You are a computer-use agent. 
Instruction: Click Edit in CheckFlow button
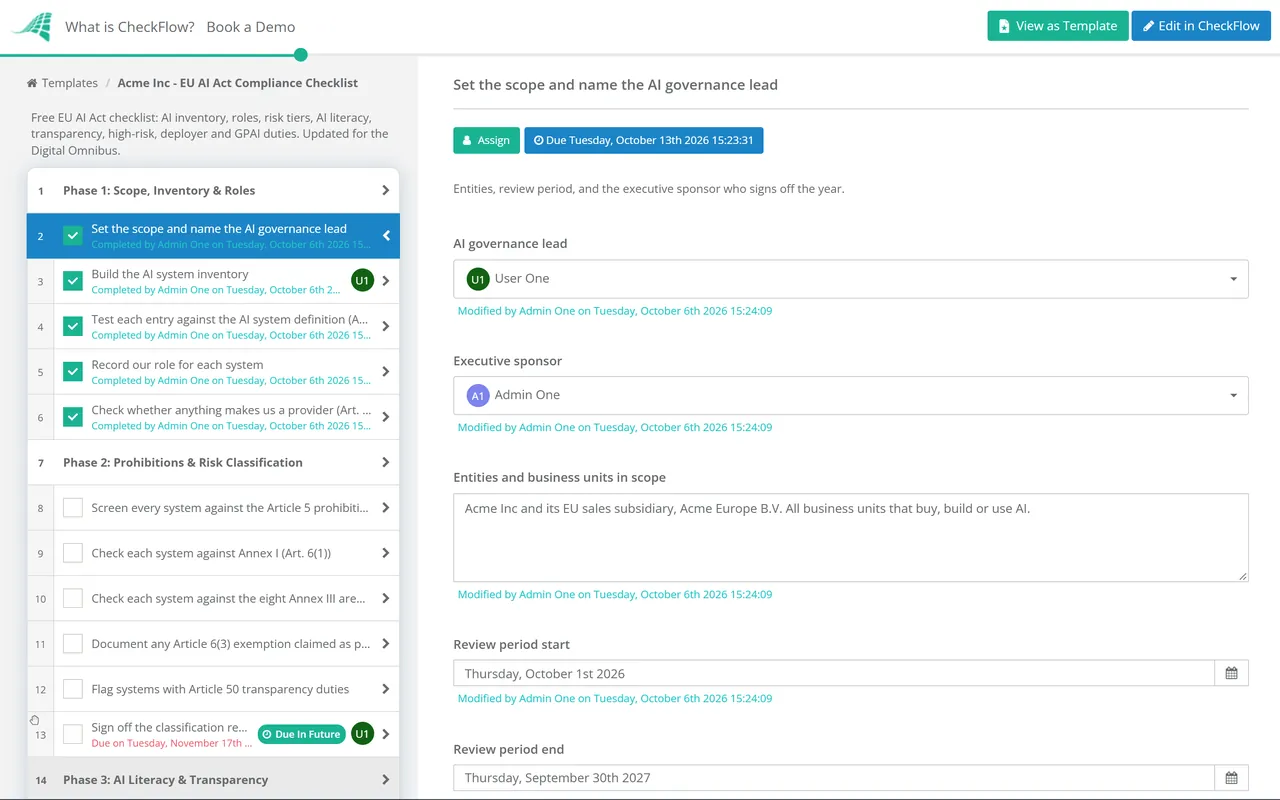pos(1201,26)
